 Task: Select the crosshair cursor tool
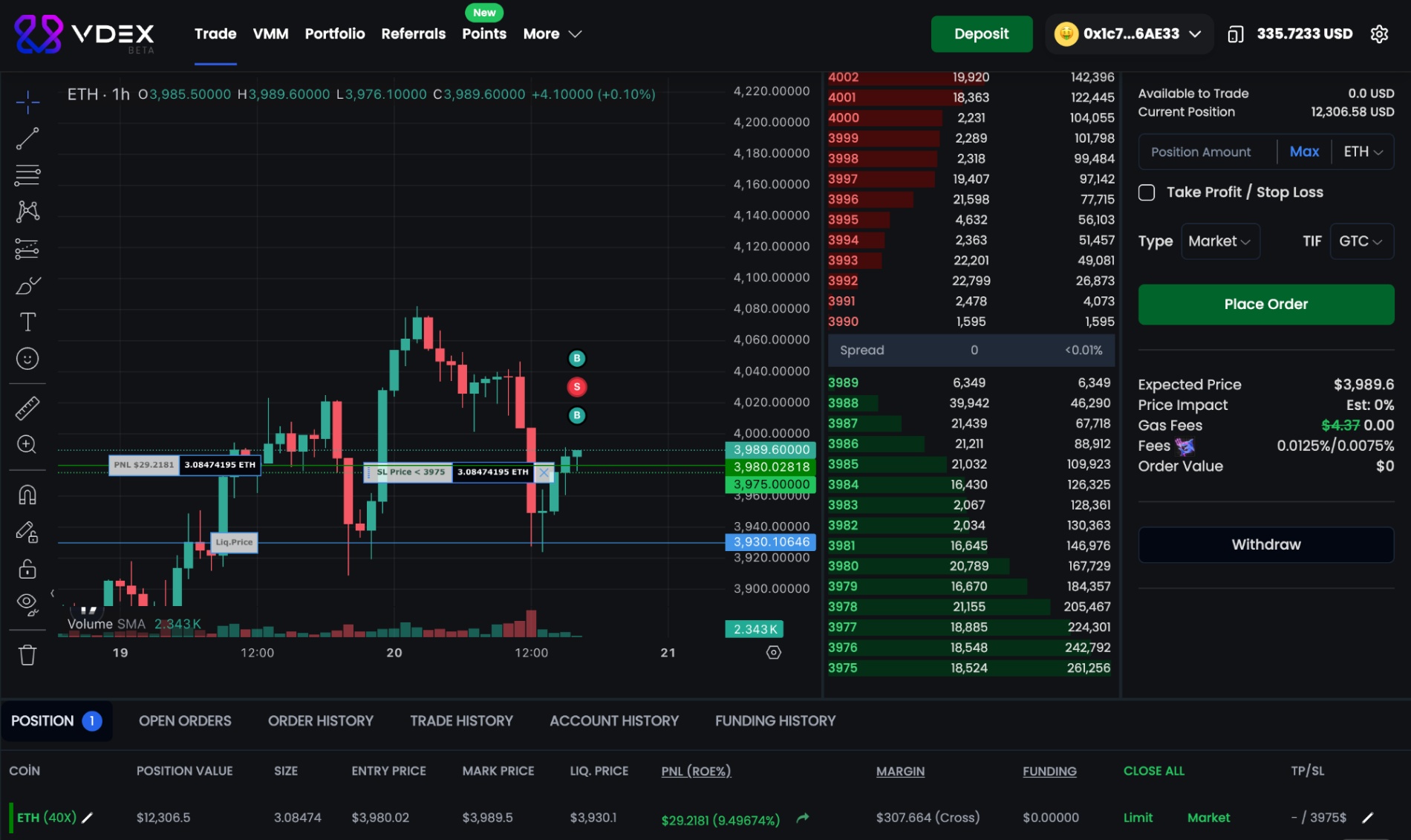[x=27, y=102]
